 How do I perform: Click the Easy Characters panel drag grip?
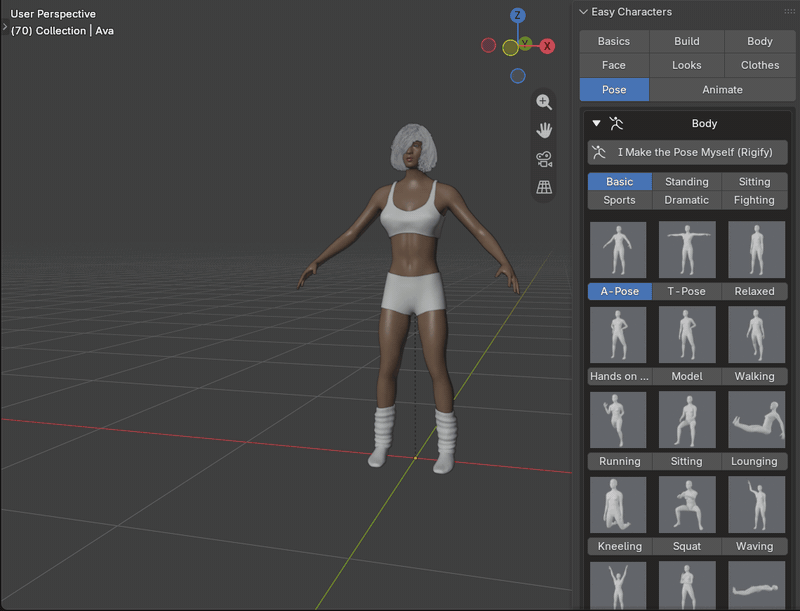coord(789,12)
